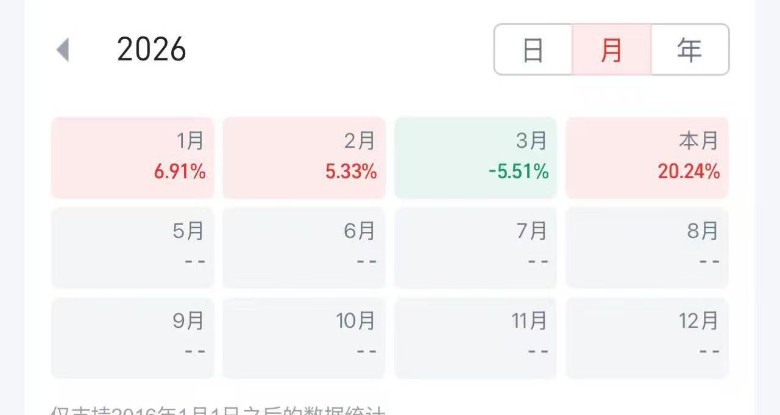Switch to 年 yearly view
The width and height of the screenshot is (780, 415).
(x=690, y=50)
